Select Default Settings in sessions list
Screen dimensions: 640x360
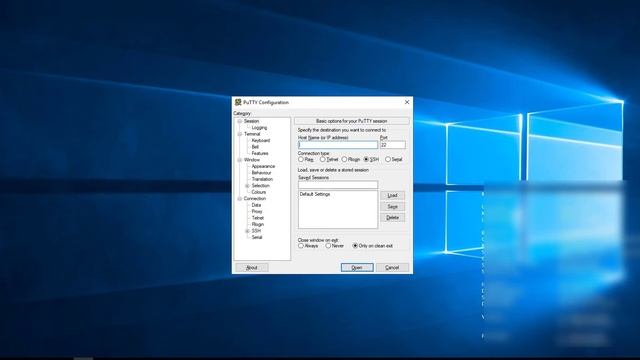point(315,194)
